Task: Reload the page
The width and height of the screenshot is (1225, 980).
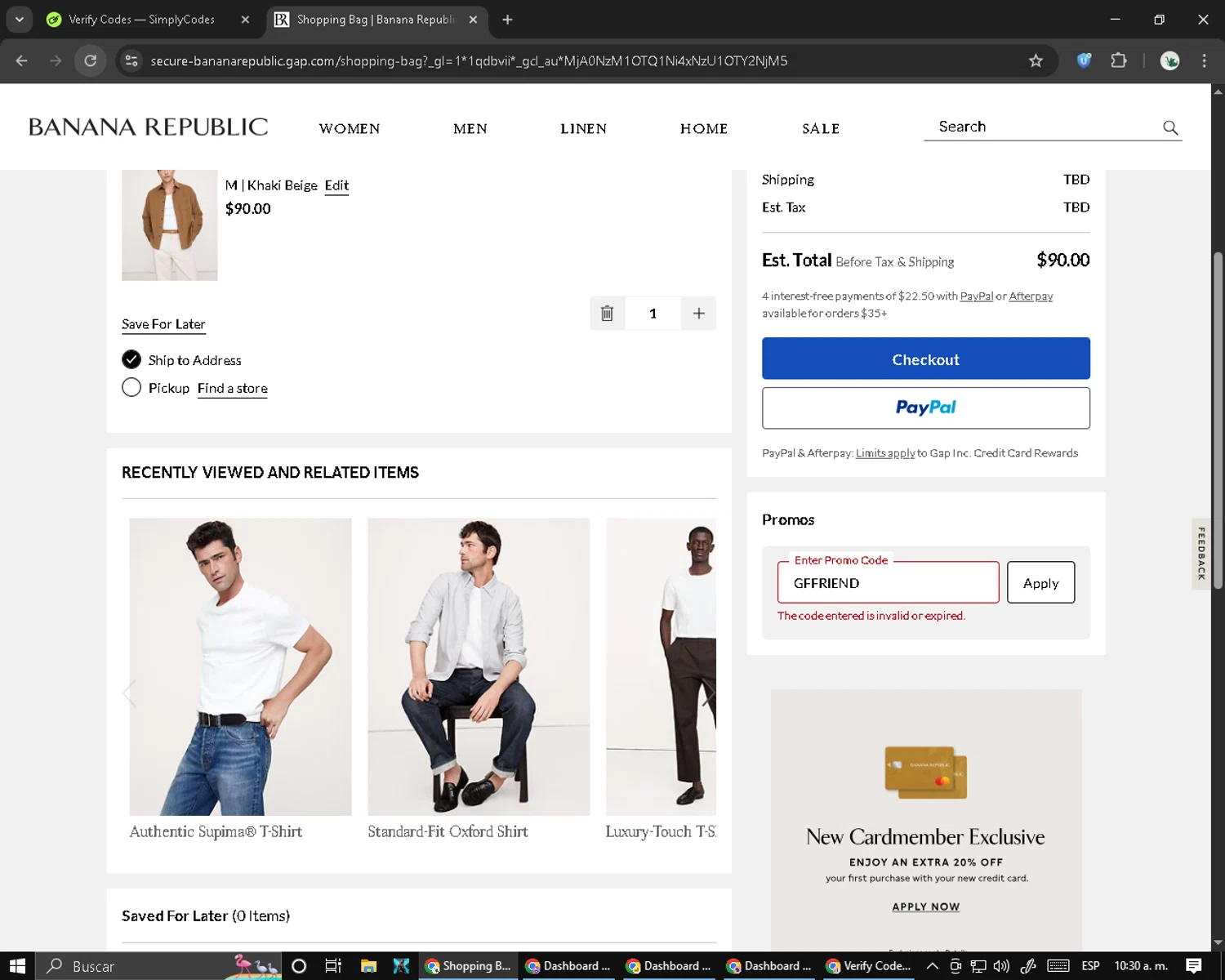Action: [91, 60]
